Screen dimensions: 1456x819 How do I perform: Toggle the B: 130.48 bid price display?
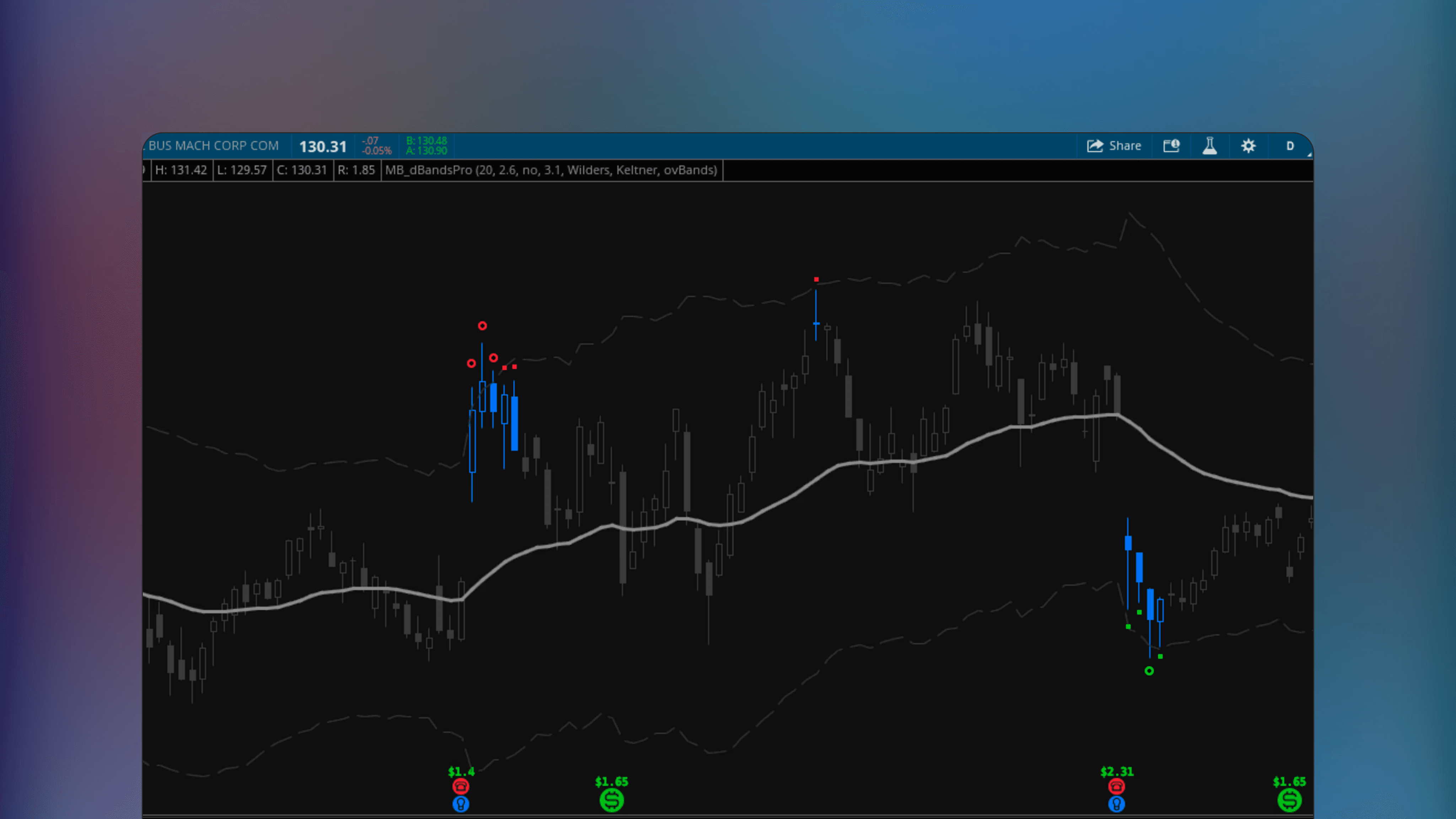click(426, 141)
